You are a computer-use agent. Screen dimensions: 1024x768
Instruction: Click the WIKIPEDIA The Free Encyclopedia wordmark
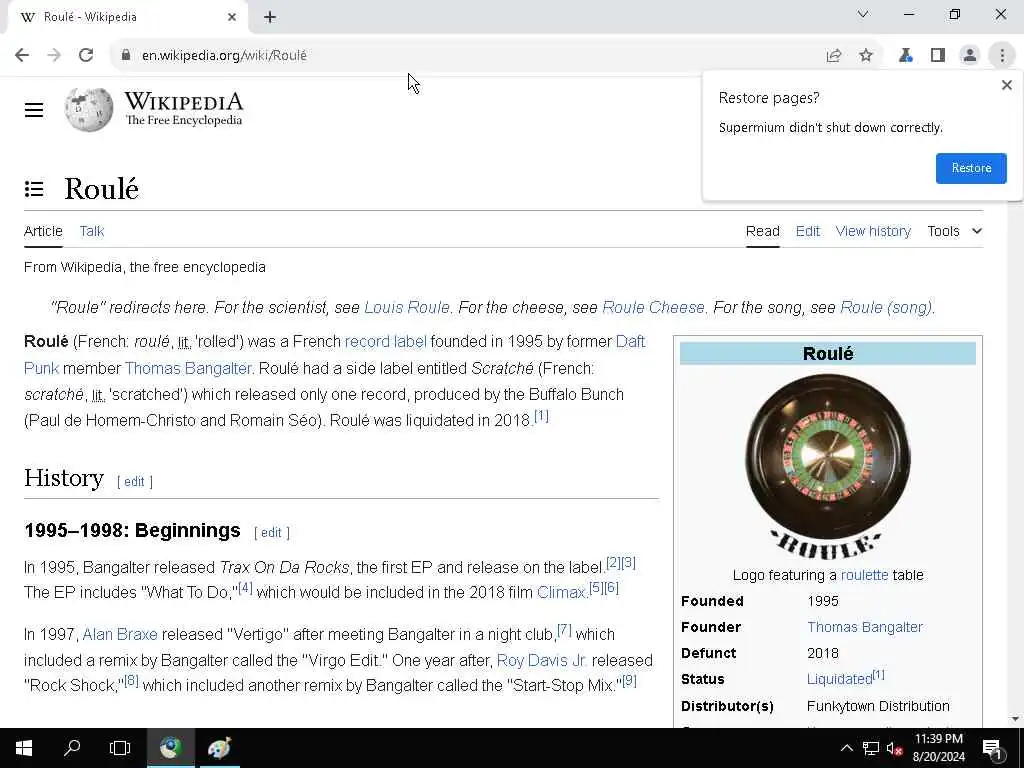(184, 110)
